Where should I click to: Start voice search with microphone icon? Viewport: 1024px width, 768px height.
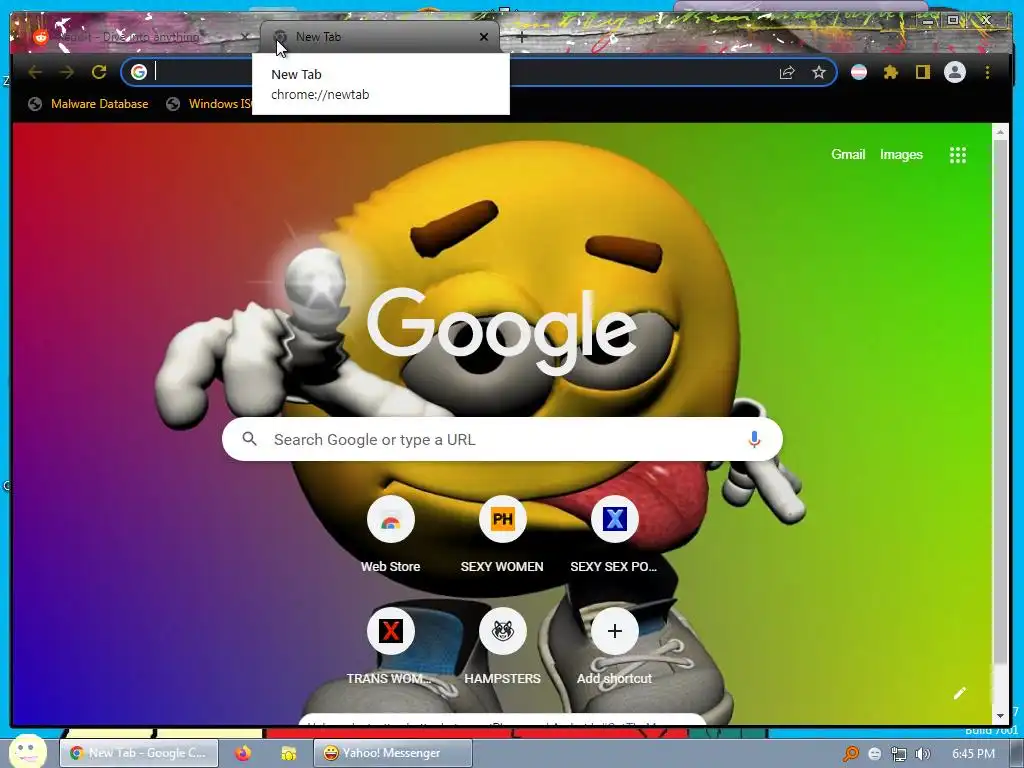pos(754,440)
